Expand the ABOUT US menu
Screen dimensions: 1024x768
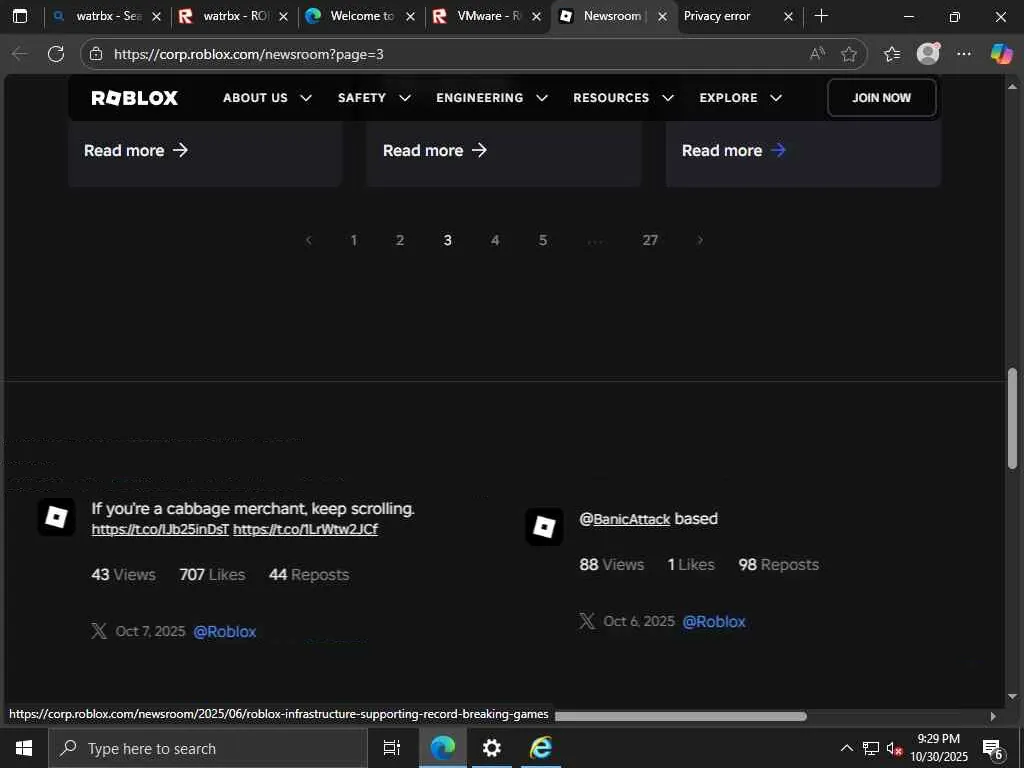[267, 98]
